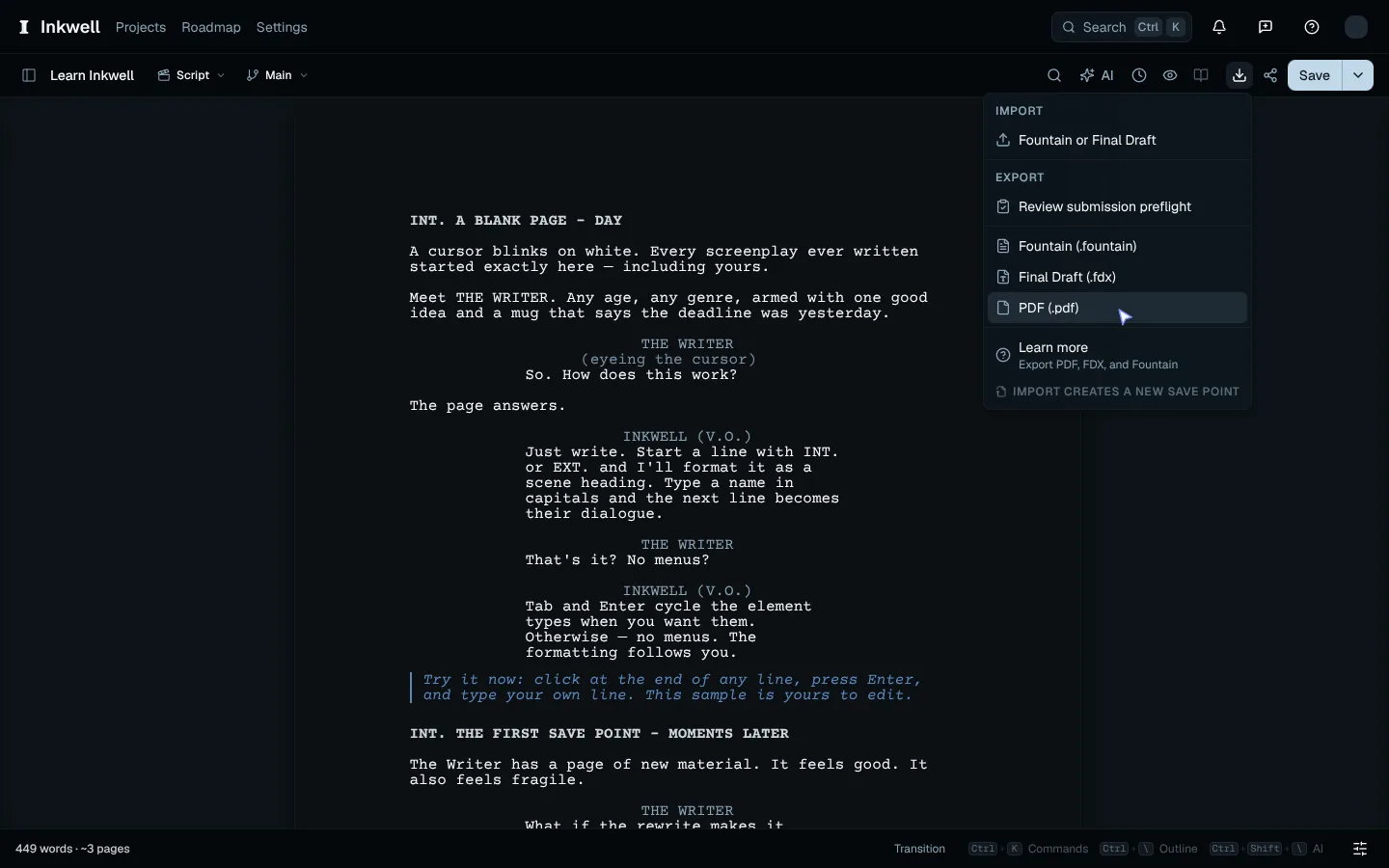Toggle the left sidebar panel icon
Viewport: 1389px width, 868px height.
(x=29, y=75)
